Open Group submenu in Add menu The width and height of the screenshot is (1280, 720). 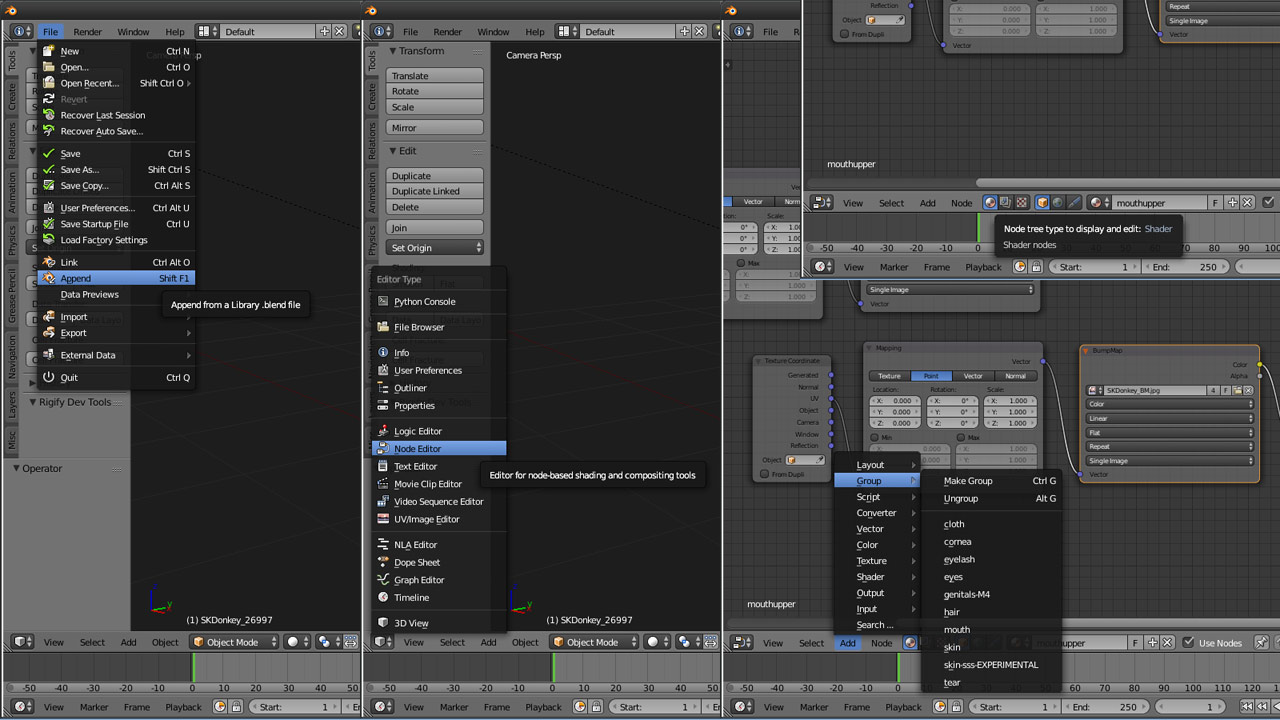(x=876, y=481)
